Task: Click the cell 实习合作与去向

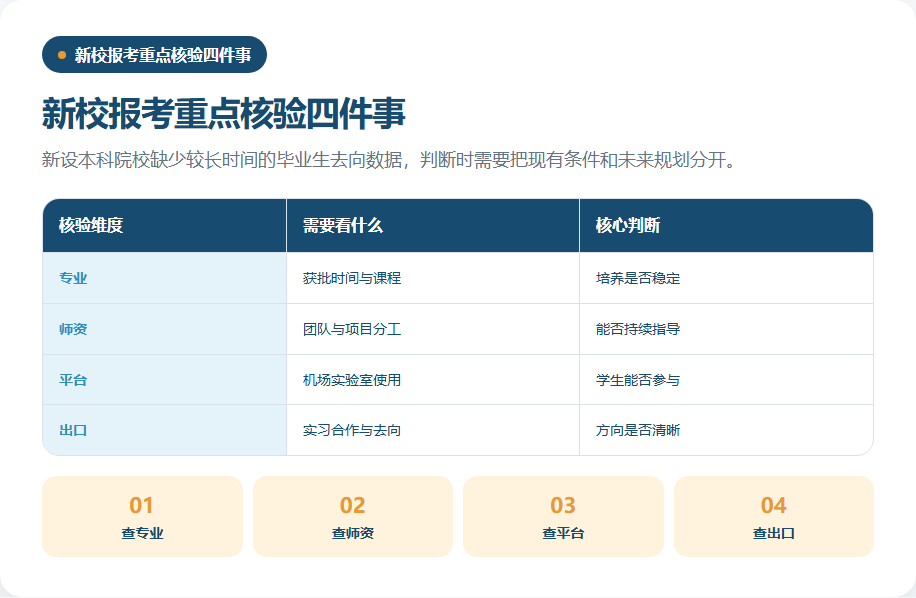Action: 433,430
